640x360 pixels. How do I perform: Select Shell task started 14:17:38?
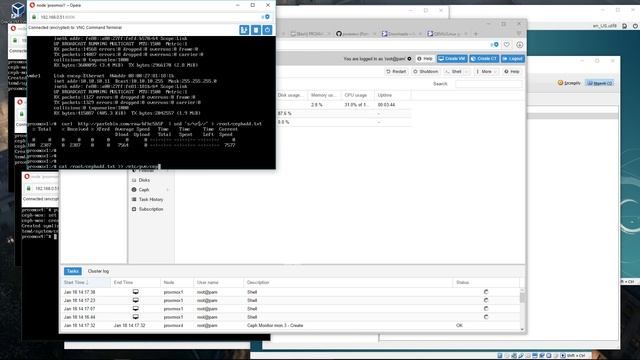[291, 292]
